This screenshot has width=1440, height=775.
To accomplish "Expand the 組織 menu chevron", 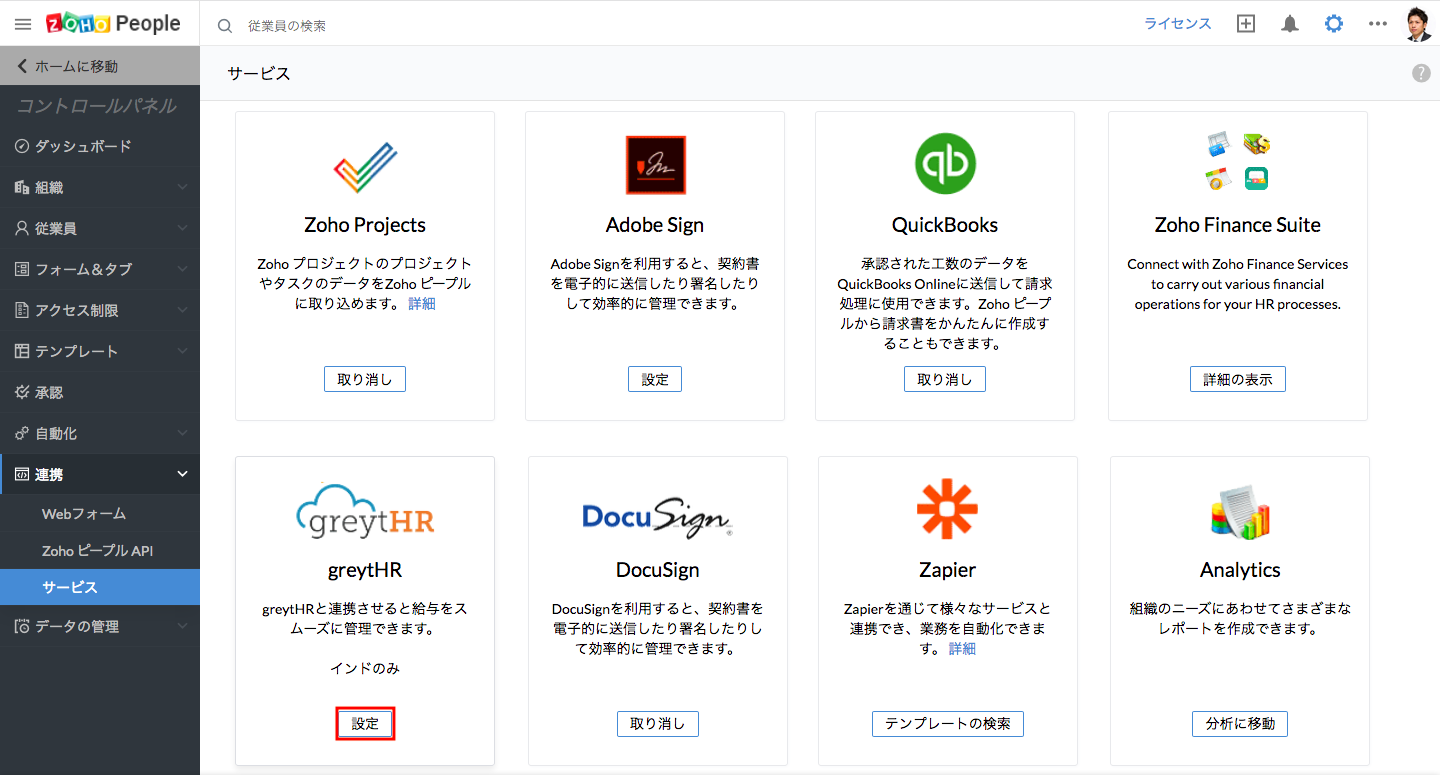I will pyautogui.click(x=182, y=187).
